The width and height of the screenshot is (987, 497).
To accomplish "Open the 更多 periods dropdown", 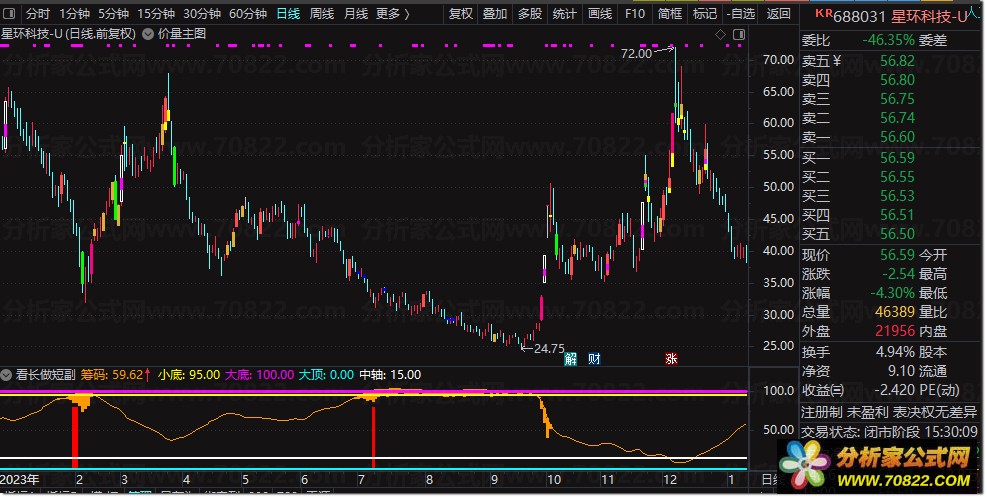I will pyautogui.click(x=393, y=13).
